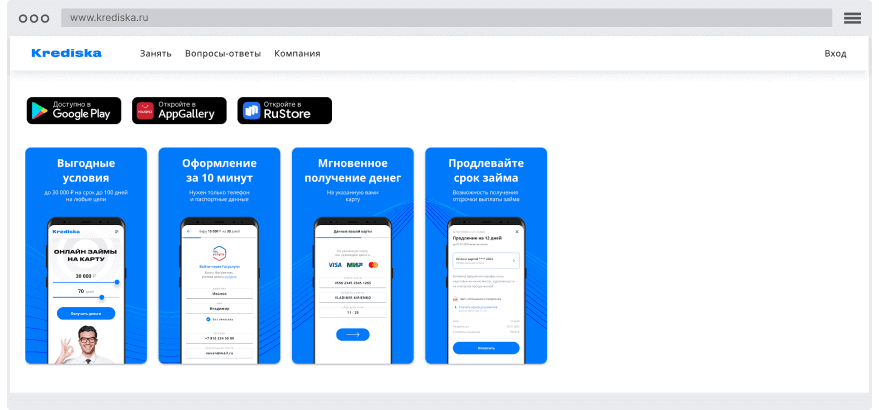This screenshot has width=879, height=410.
Task: Click the www.krediska.ru address bar
Action: point(446,18)
